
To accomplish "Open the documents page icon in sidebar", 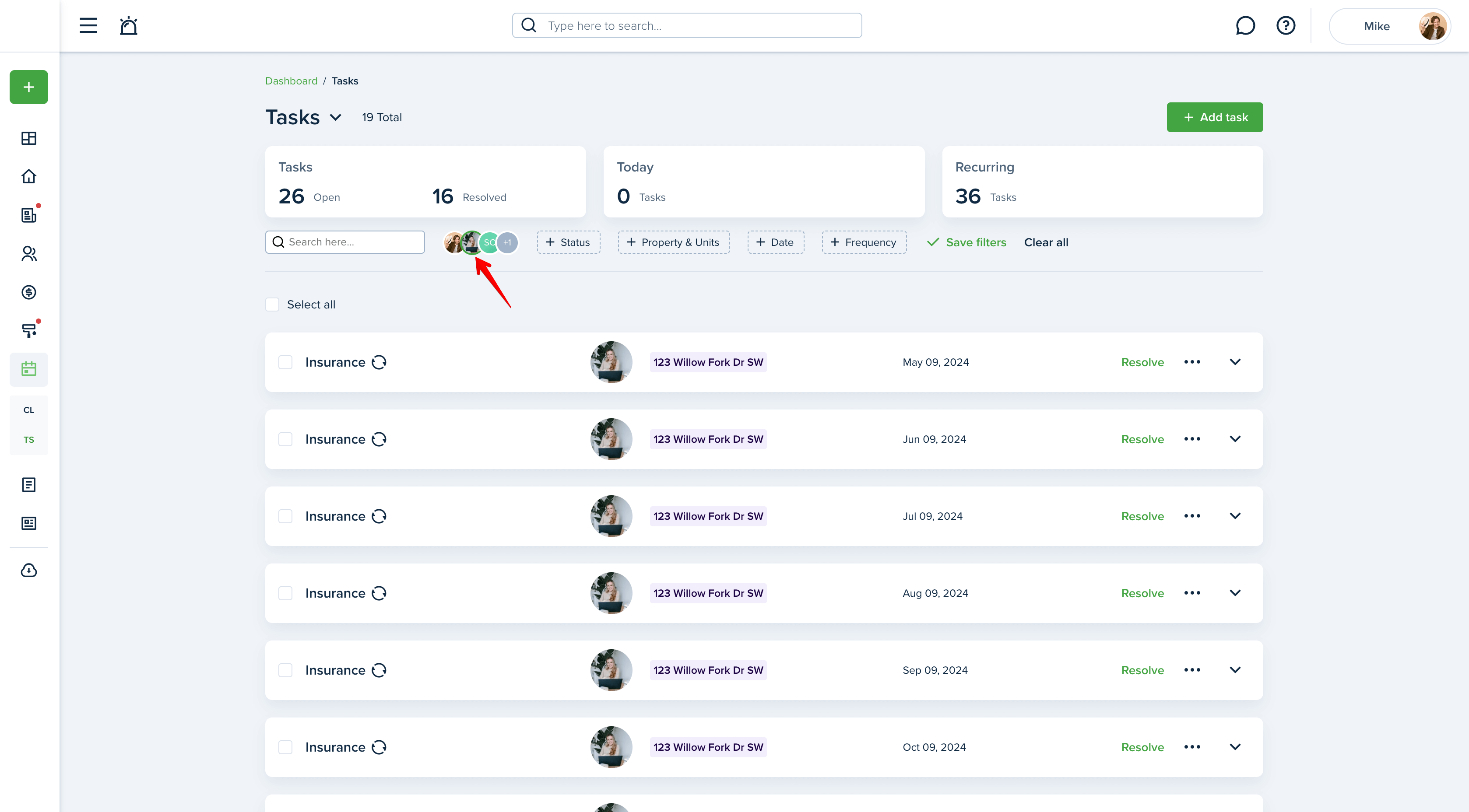I will click(29, 485).
